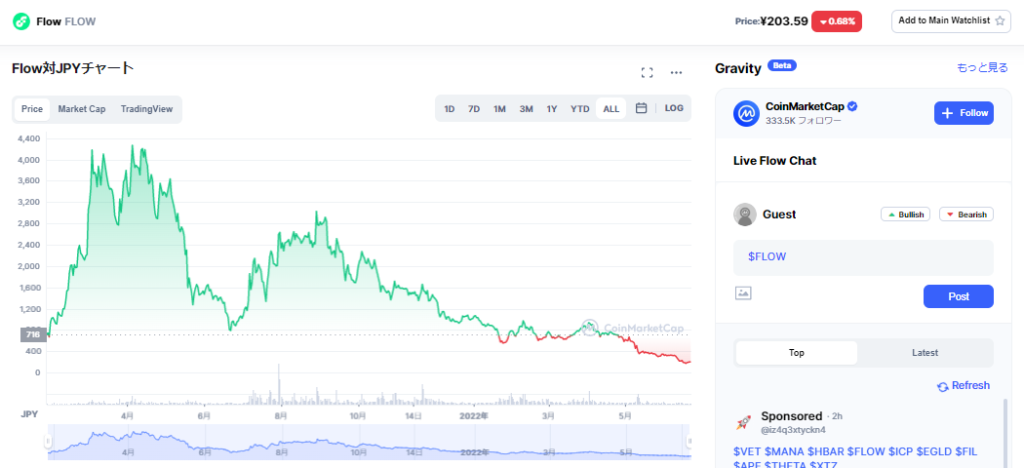
Task: Click the $FLOW chat input field
Action: [863, 257]
